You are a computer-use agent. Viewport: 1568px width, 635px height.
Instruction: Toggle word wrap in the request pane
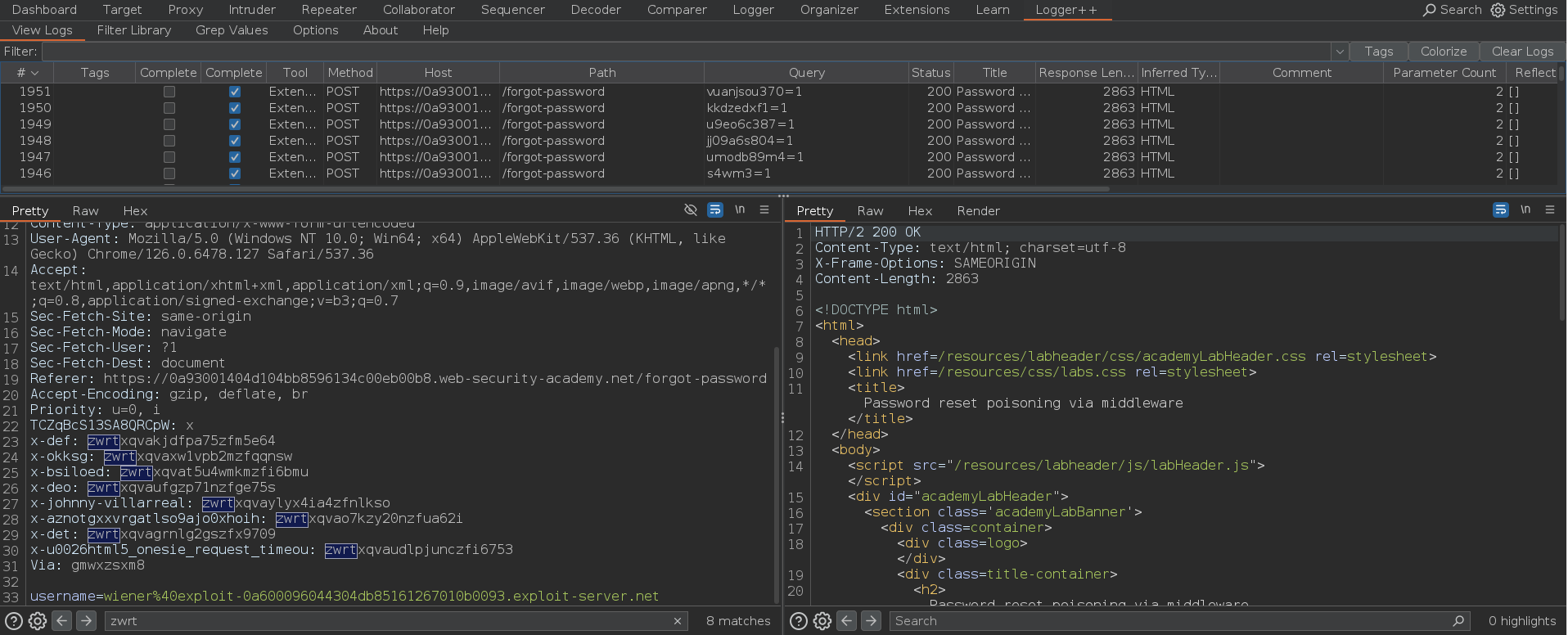coord(715,210)
